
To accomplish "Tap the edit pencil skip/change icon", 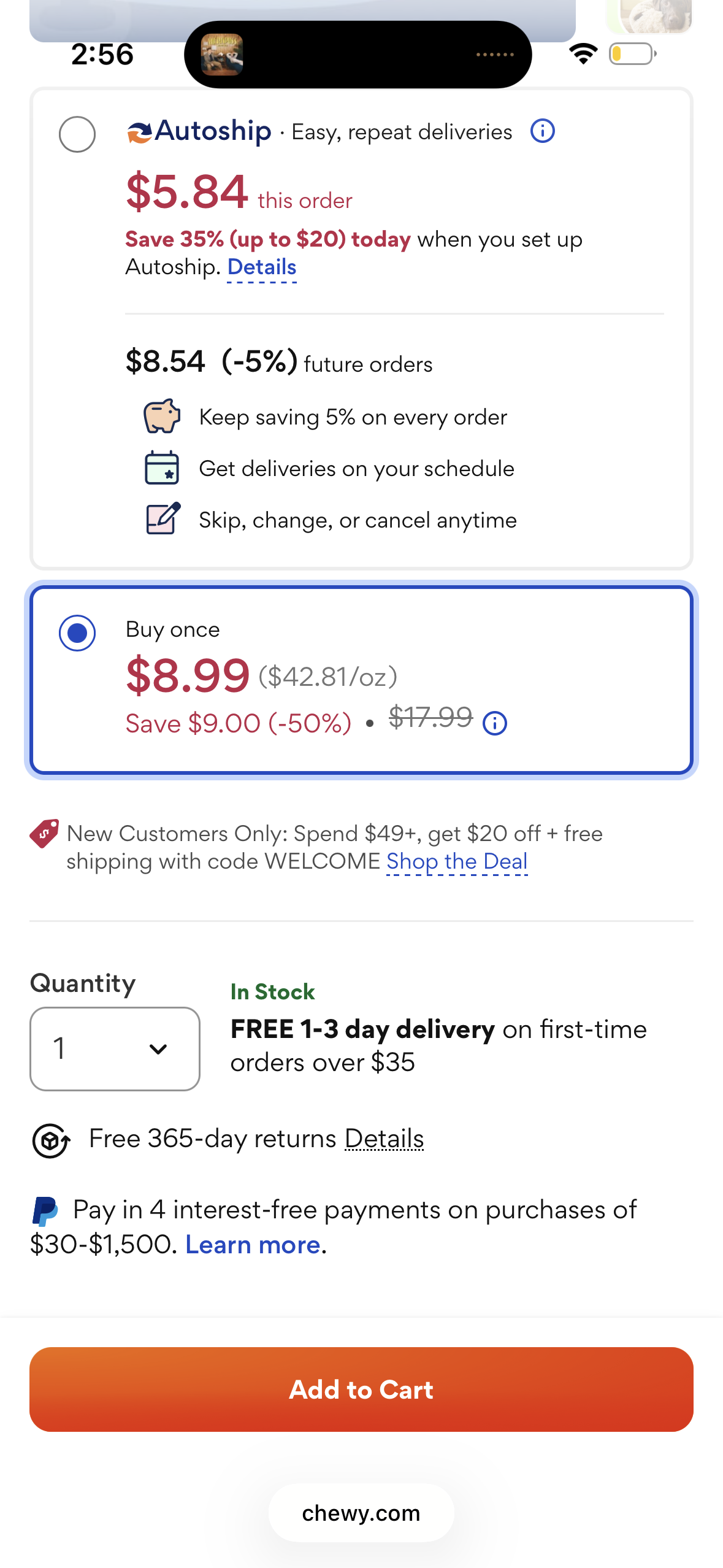I will [x=163, y=518].
